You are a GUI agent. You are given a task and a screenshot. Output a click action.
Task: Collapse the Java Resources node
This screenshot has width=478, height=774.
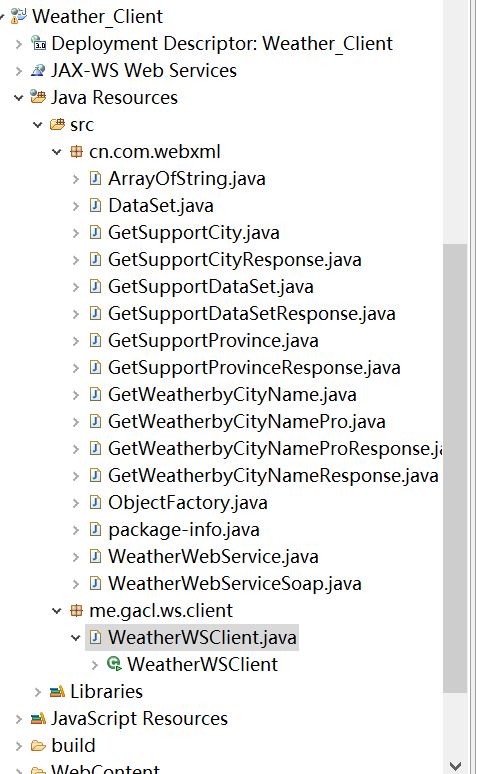coord(19,97)
